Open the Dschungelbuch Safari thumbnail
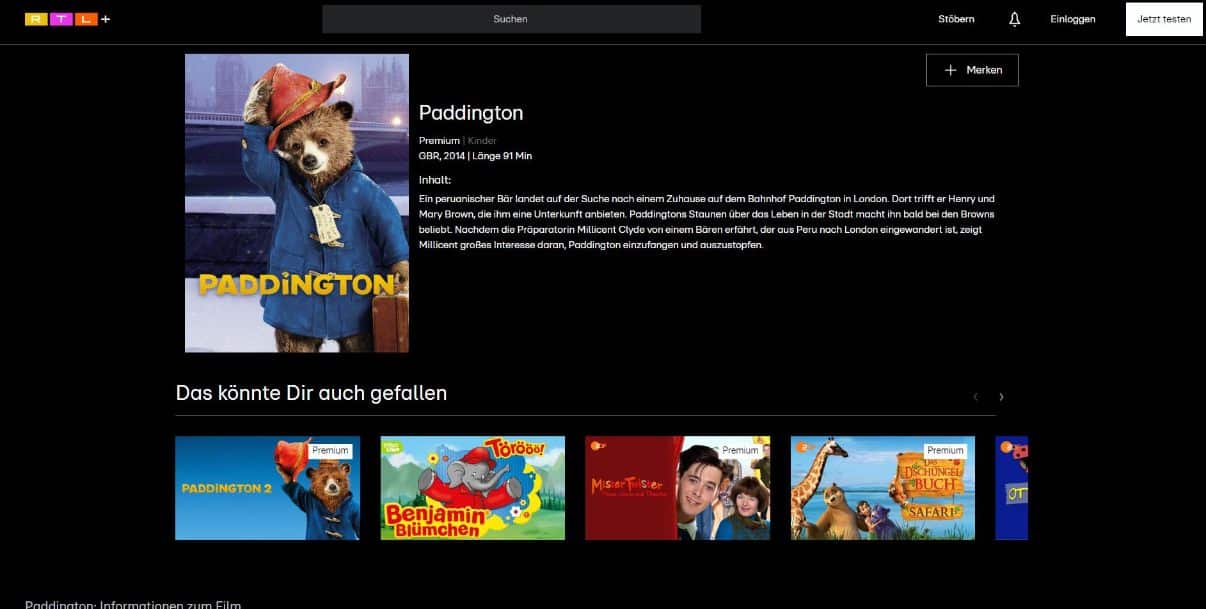The image size is (1206, 609). pos(883,488)
